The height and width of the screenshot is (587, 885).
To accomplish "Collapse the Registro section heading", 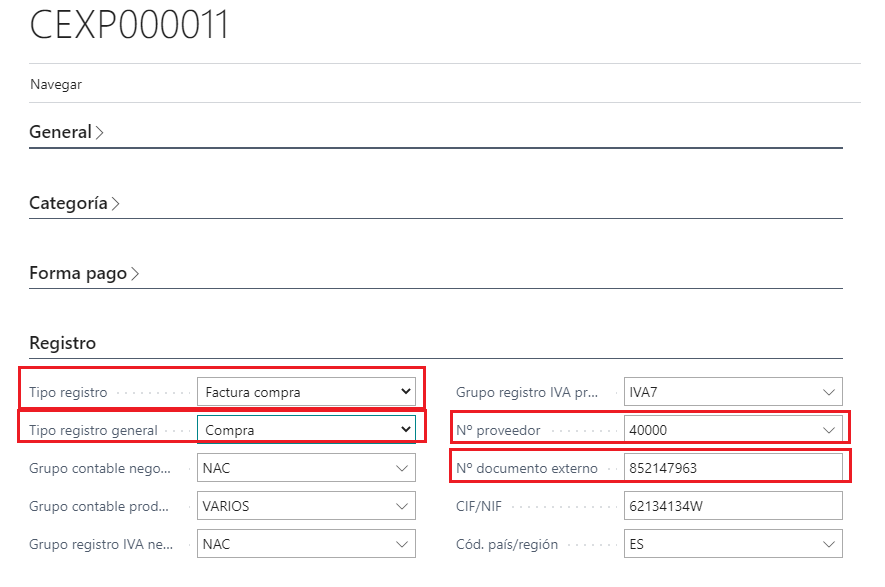I will (63, 343).
